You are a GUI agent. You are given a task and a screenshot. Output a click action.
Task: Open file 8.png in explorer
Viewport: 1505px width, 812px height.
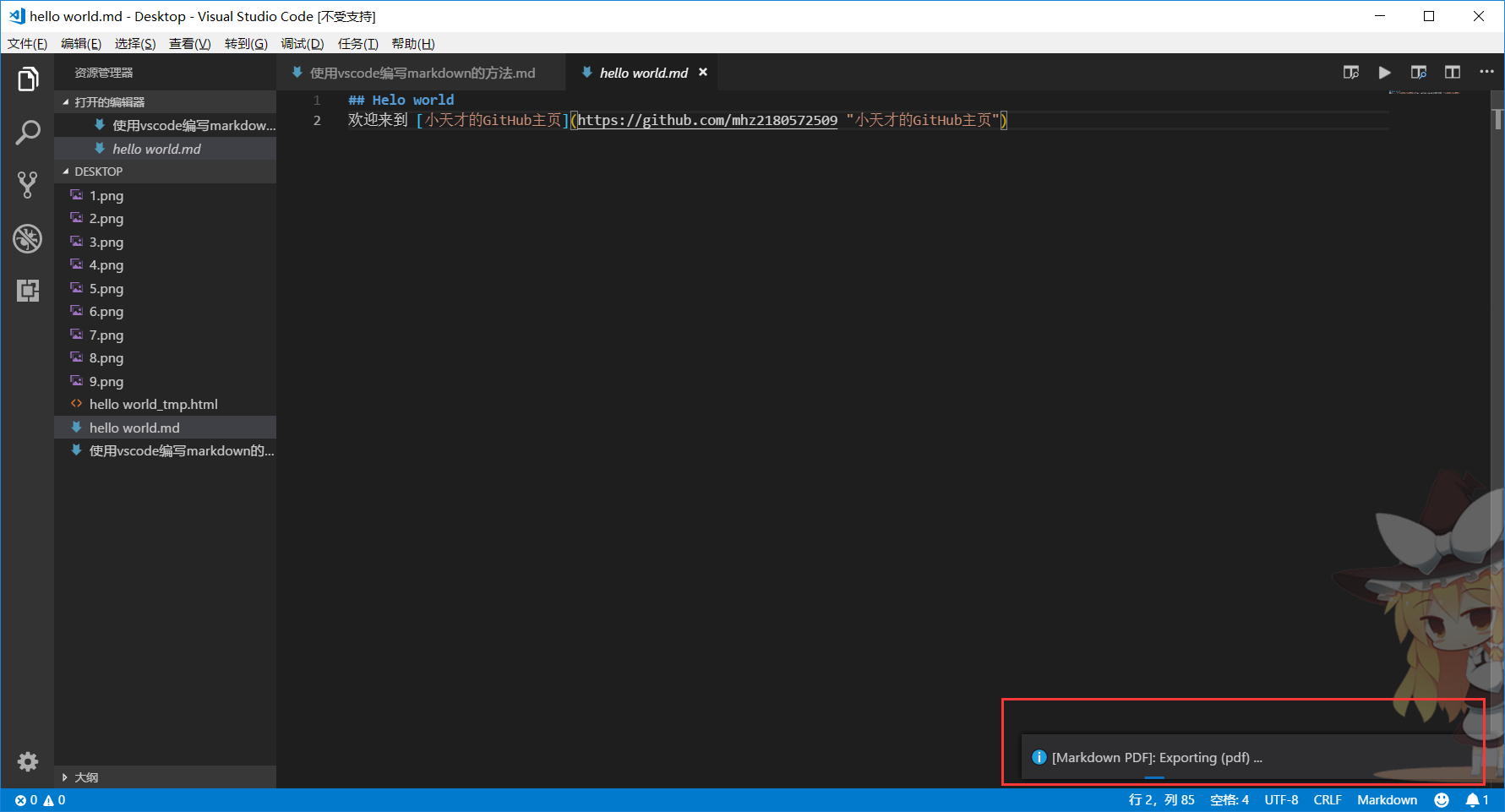click(x=166, y=357)
